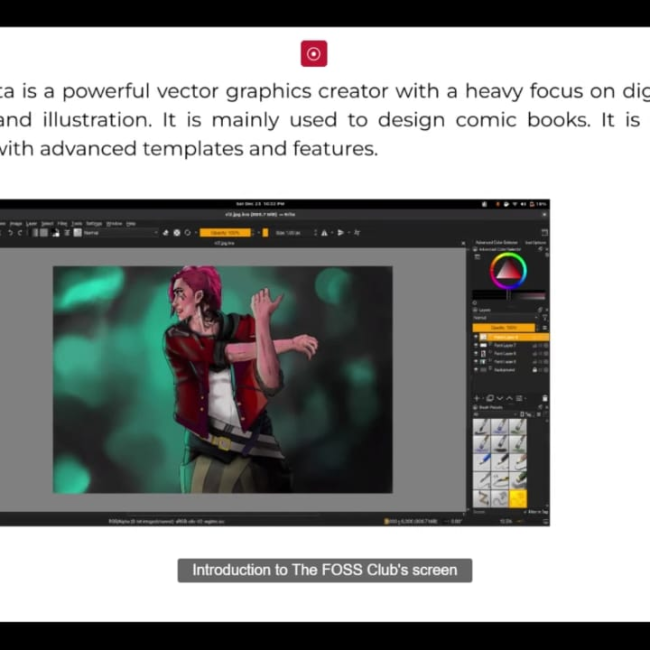
Task: Open the Brush Presets tag dropdown
Action: coord(495,414)
